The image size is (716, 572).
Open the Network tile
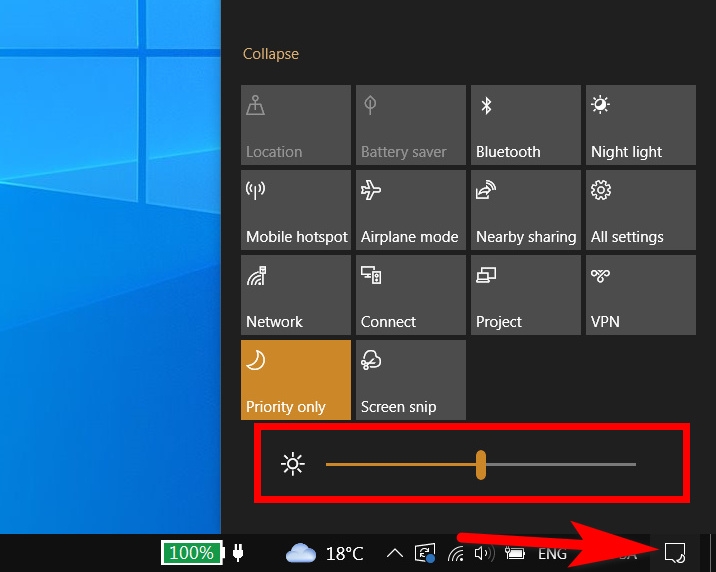pos(296,295)
